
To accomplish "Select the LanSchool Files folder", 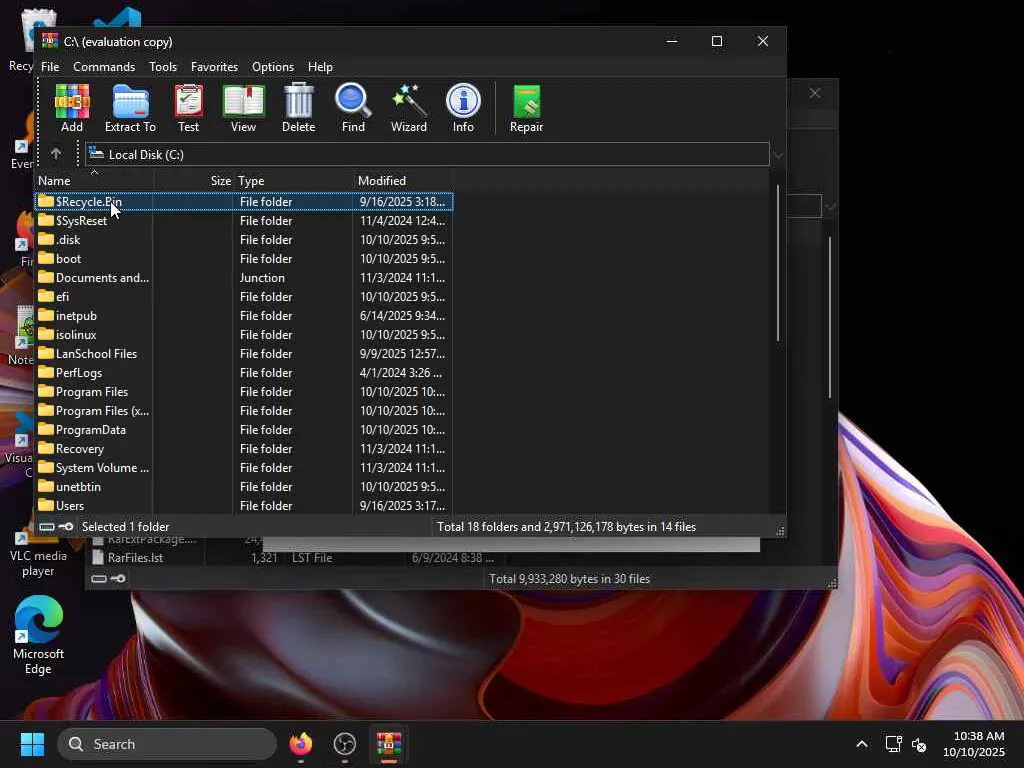I will click(96, 354).
